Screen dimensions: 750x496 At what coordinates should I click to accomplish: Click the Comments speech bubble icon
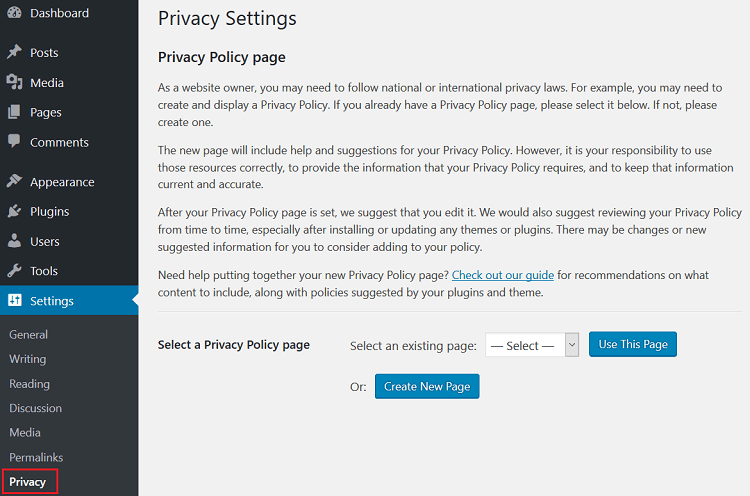tap(14, 141)
